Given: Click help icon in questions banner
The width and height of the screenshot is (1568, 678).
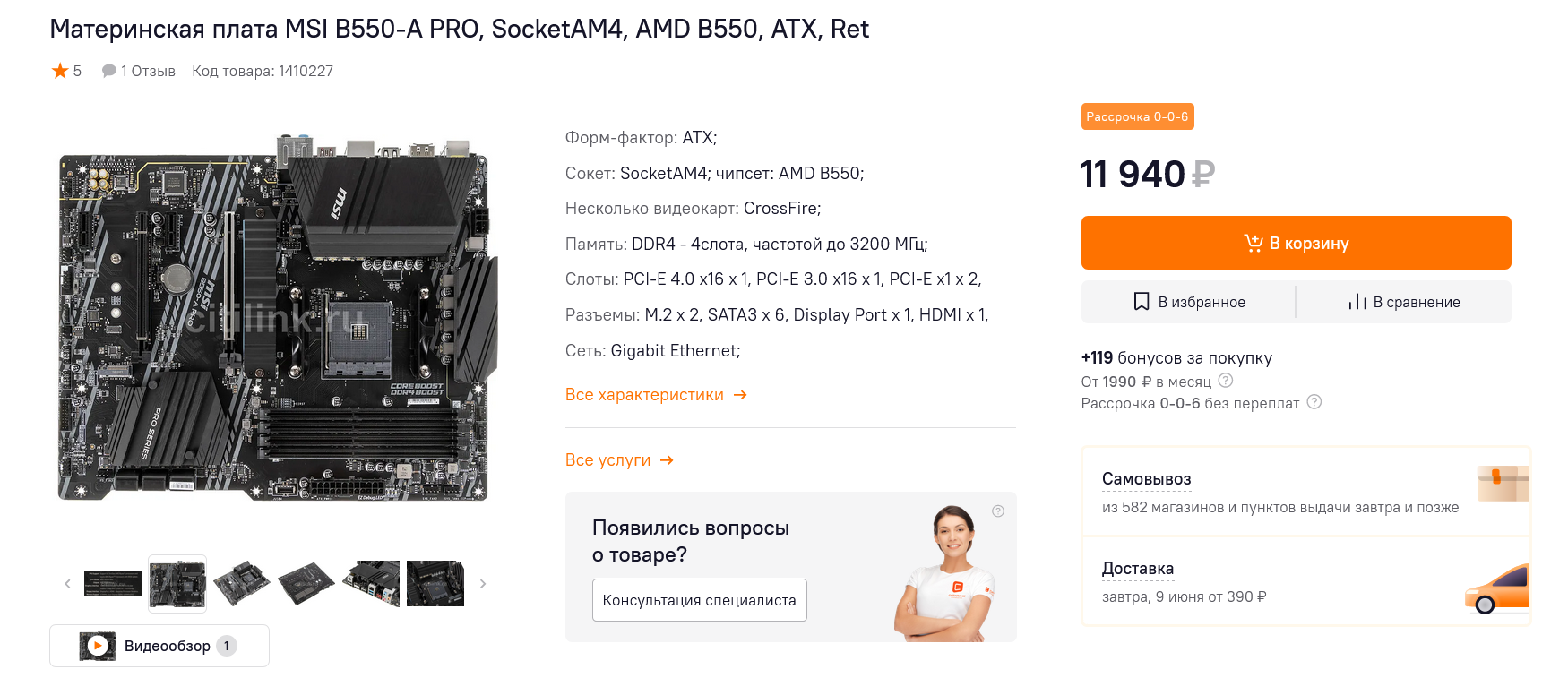Looking at the screenshot, I should pyautogui.click(x=998, y=511).
